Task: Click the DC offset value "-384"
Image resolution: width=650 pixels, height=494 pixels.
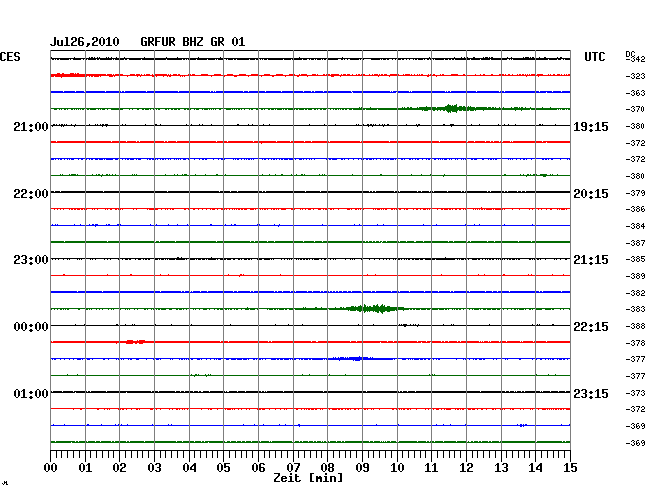Action: (635, 226)
